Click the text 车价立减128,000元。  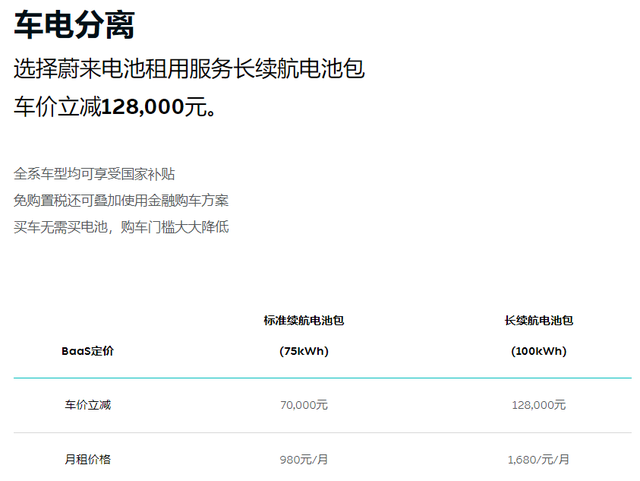pos(115,107)
